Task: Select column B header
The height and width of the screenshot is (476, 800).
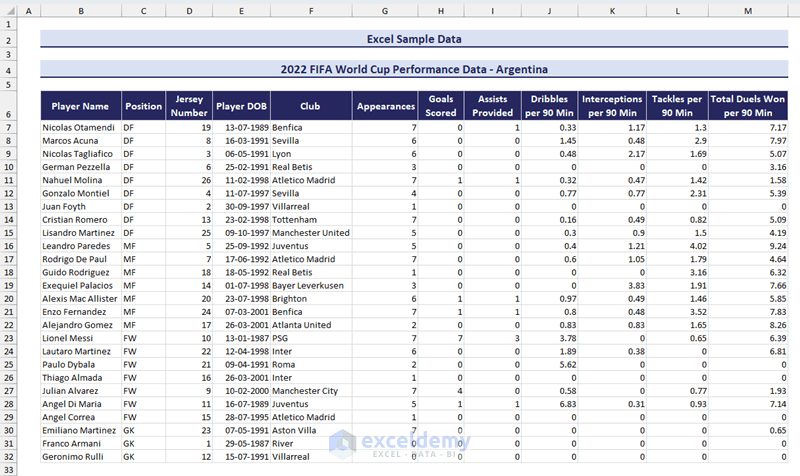Action: (81, 11)
